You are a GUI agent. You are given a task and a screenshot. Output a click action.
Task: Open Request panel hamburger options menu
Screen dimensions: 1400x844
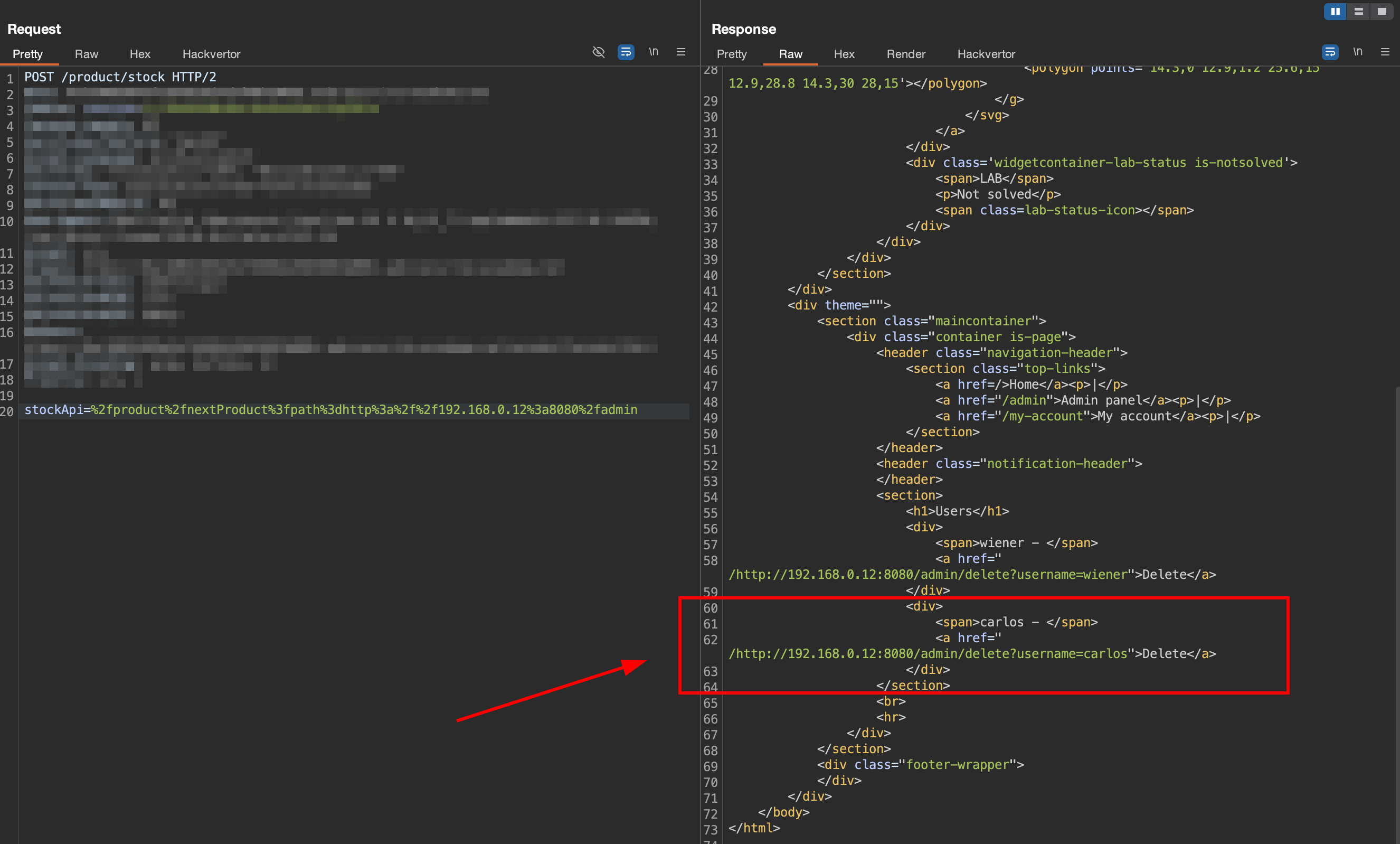pyautogui.click(x=680, y=52)
